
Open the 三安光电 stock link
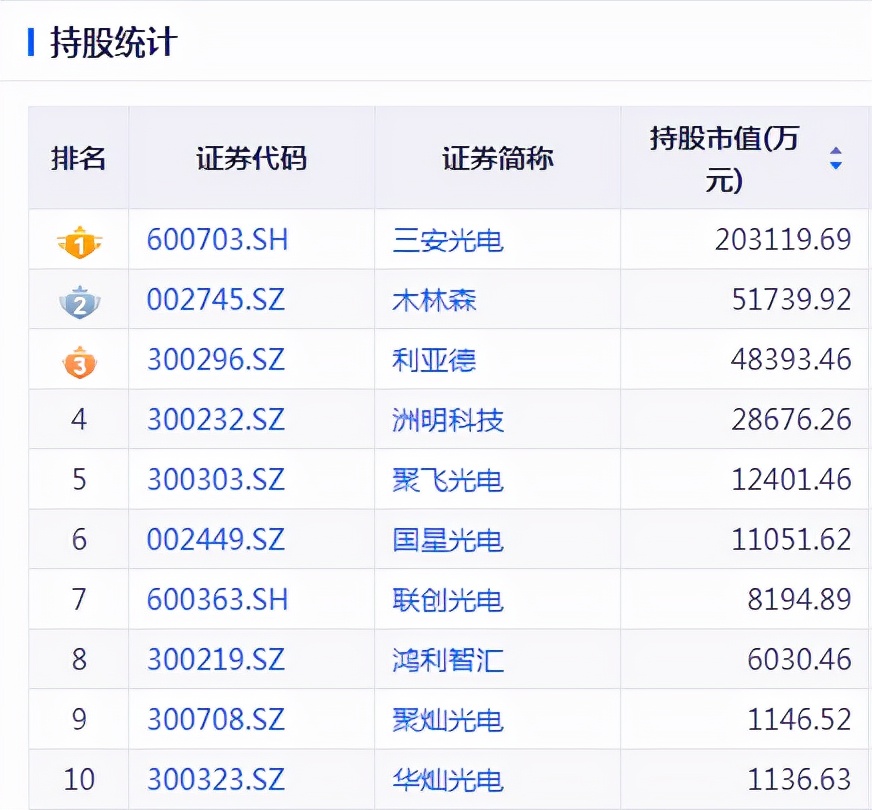tap(448, 240)
